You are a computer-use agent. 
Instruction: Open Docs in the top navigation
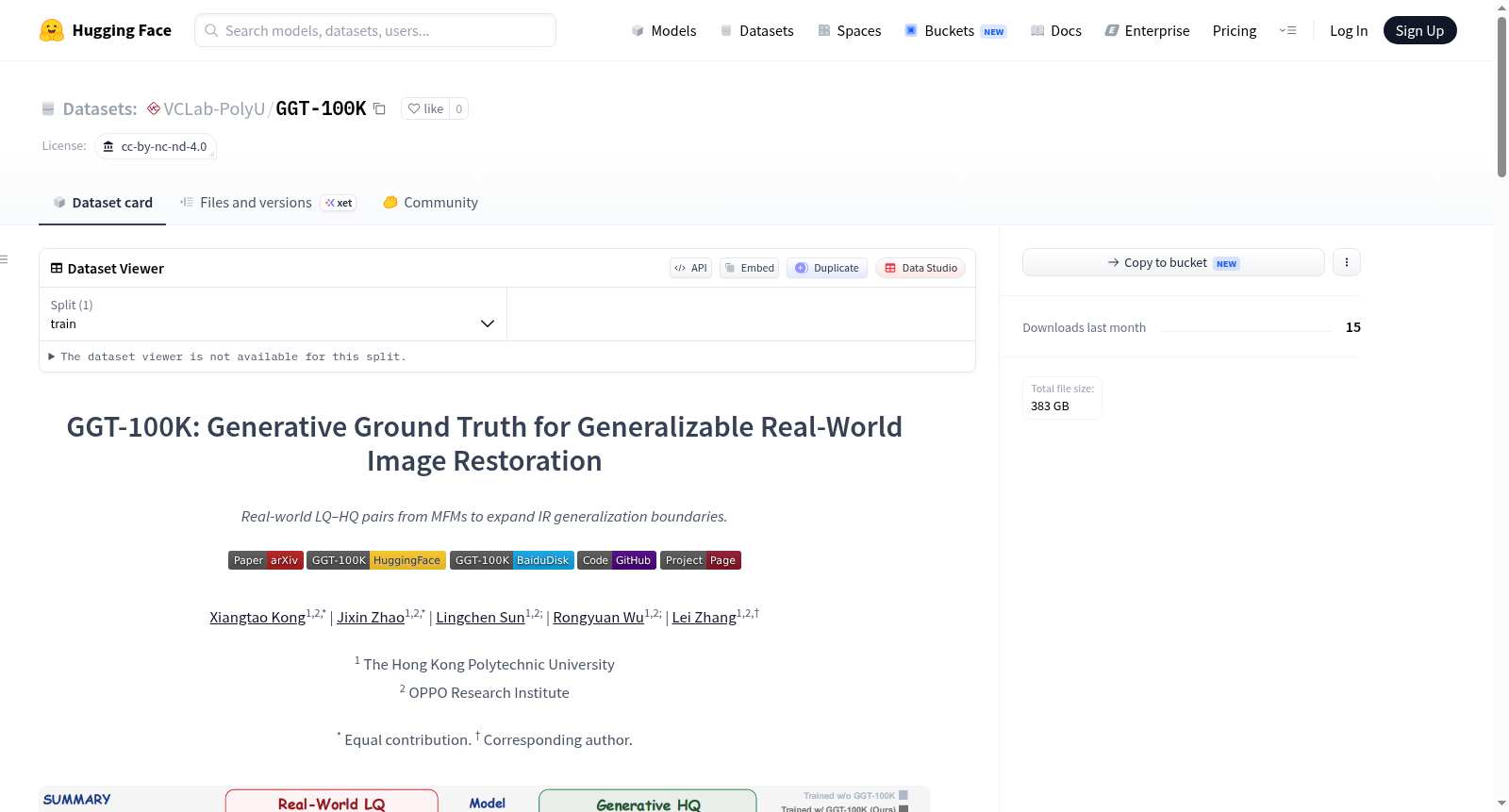[1056, 30]
